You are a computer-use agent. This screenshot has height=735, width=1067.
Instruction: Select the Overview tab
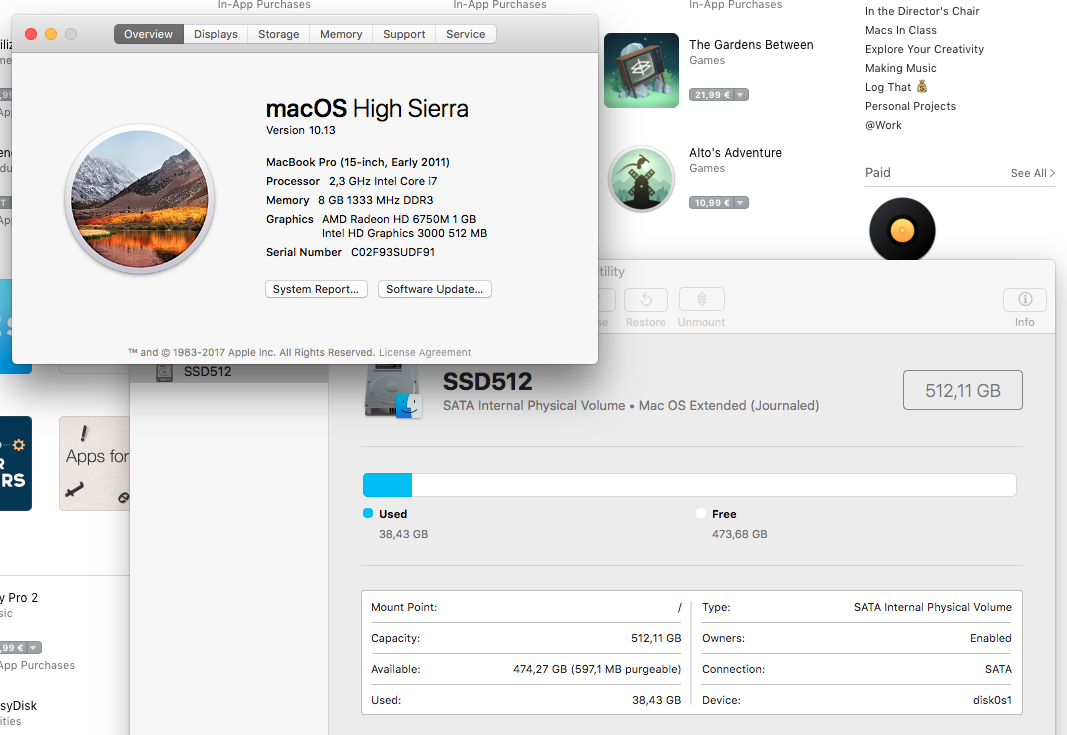(148, 34)
